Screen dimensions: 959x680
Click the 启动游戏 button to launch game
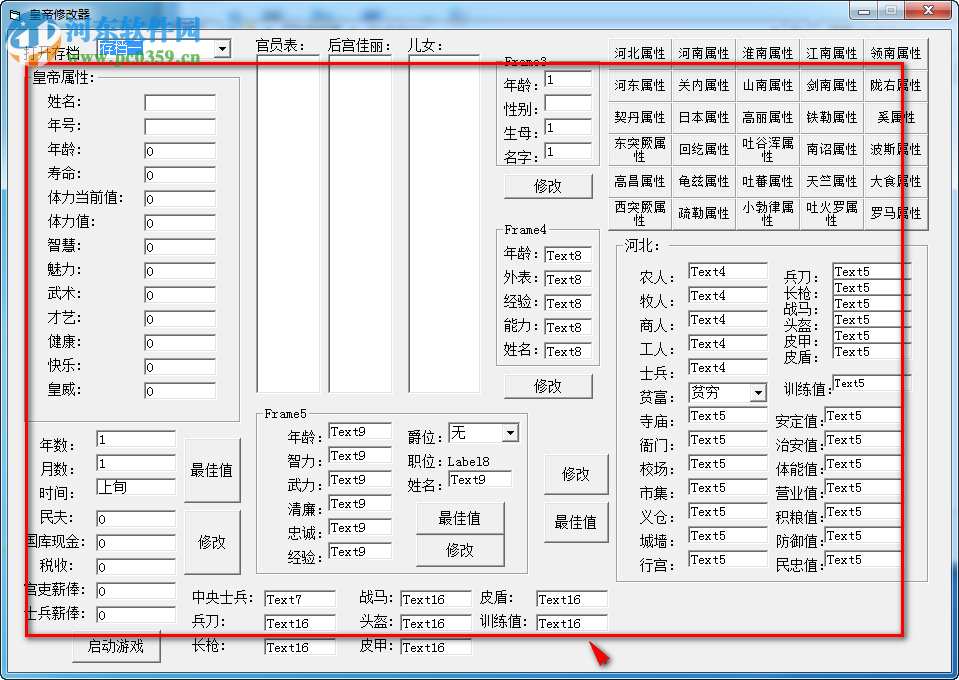point(116,648)
